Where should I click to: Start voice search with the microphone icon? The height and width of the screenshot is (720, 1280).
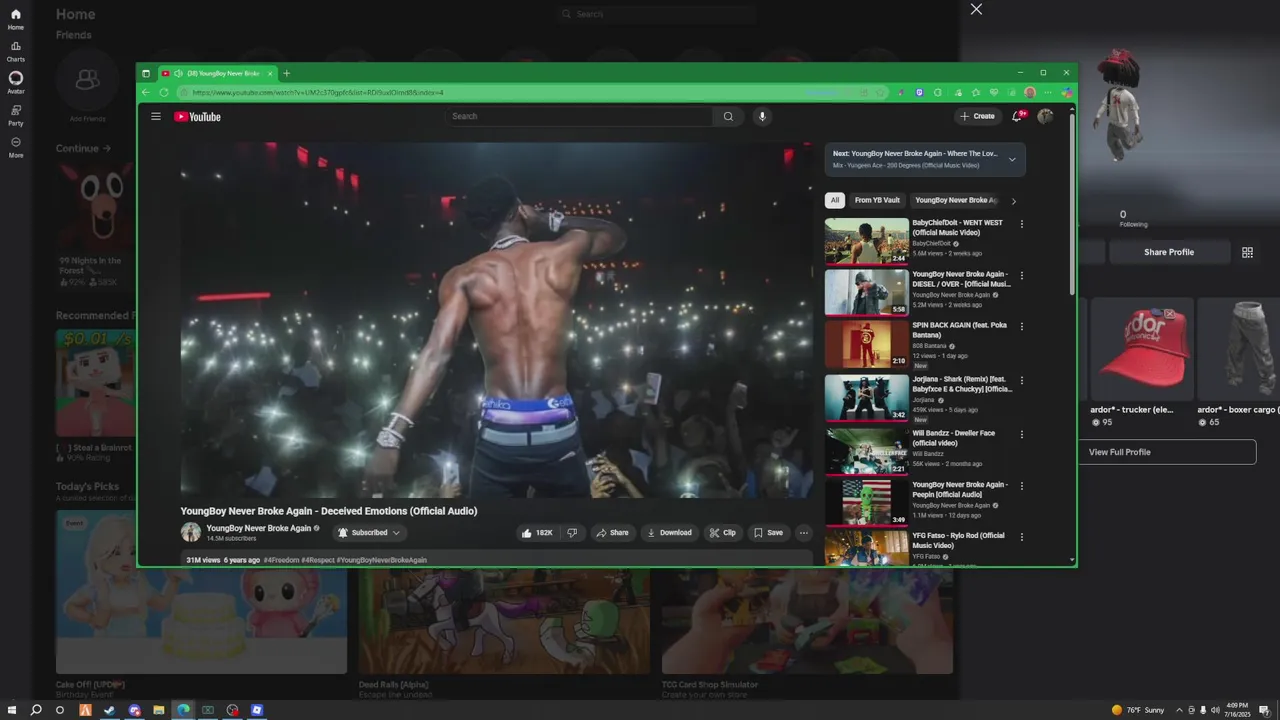click(x=762, y=117)
